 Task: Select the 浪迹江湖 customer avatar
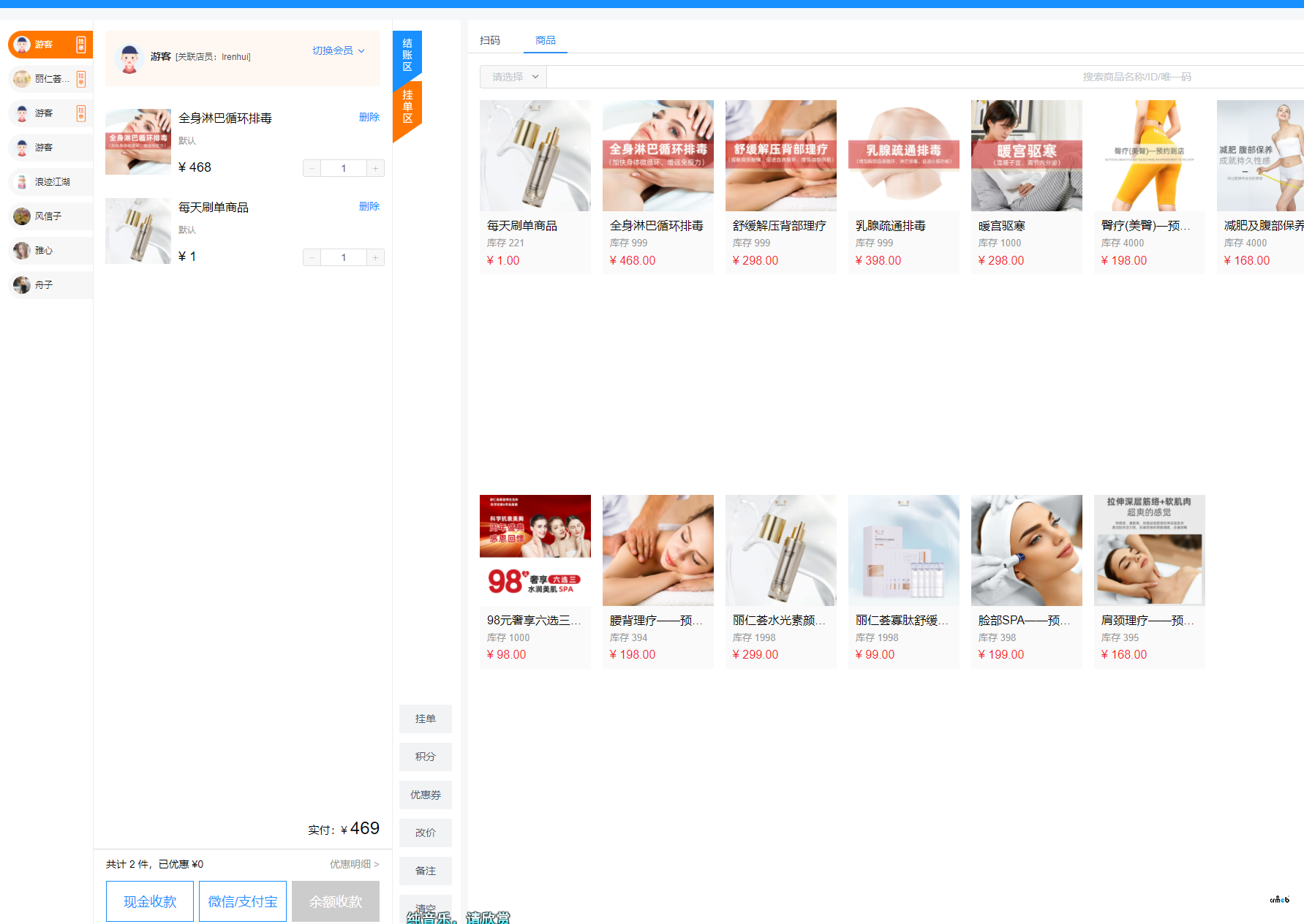(22, 182)
